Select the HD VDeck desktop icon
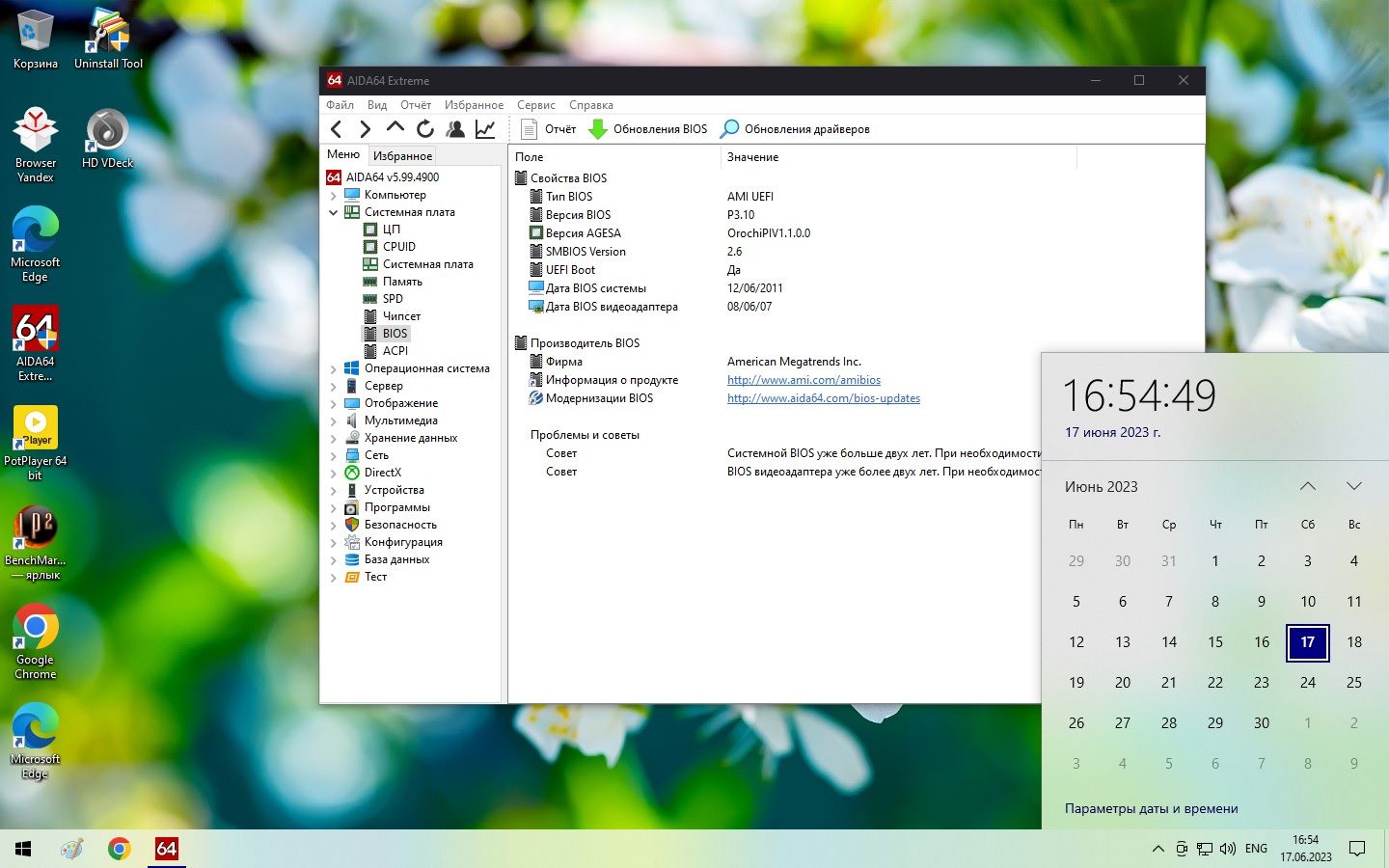This screenshot has height=868, width=1389. click(108, 140)
